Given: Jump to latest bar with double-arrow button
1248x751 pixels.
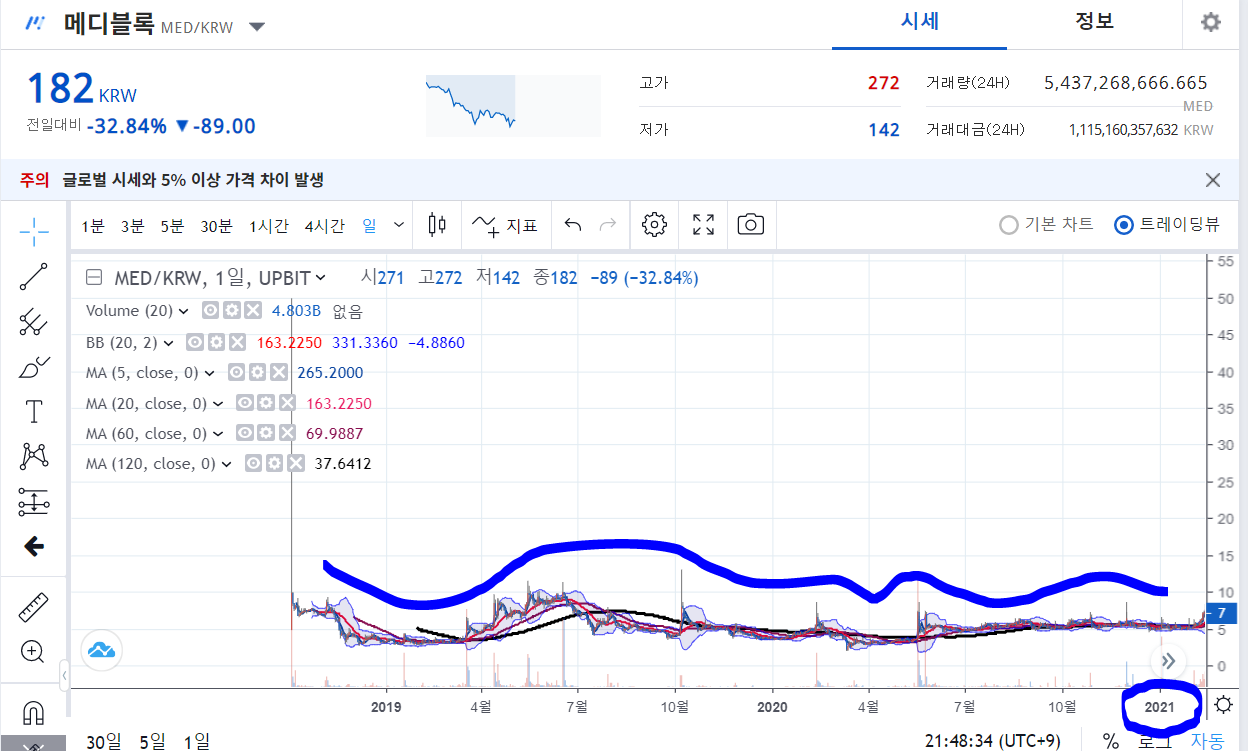Looking at the screenshot, I should (1168, 660).
